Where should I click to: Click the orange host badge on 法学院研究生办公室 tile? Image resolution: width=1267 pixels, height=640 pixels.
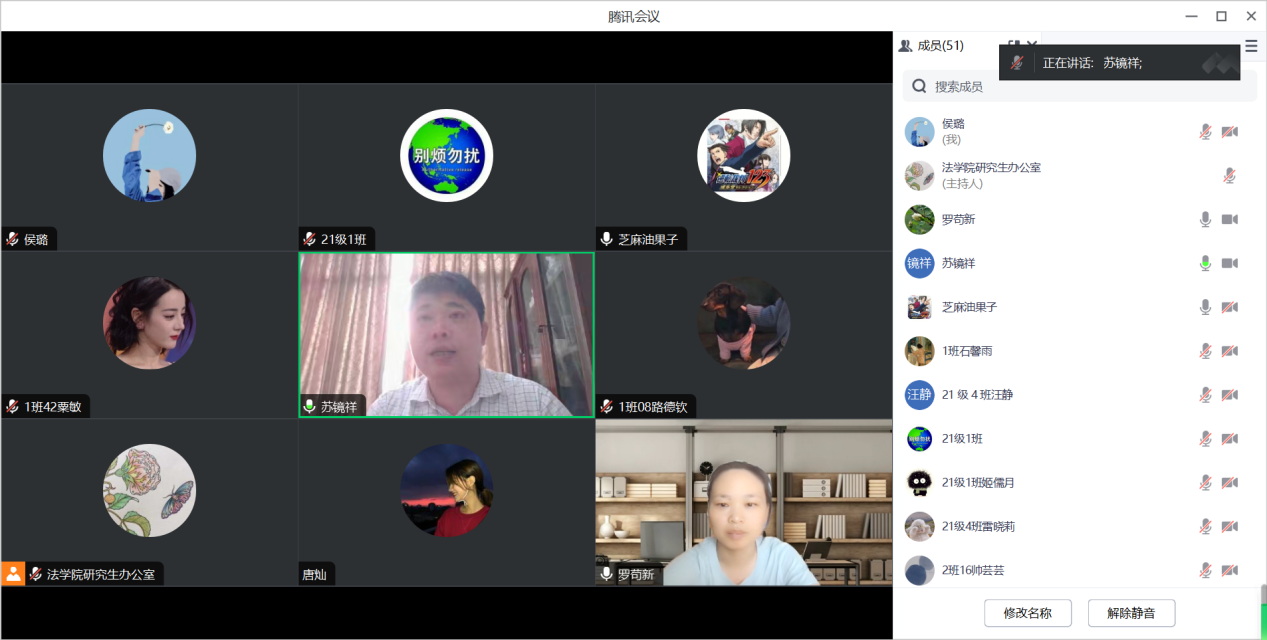[13, 574]
